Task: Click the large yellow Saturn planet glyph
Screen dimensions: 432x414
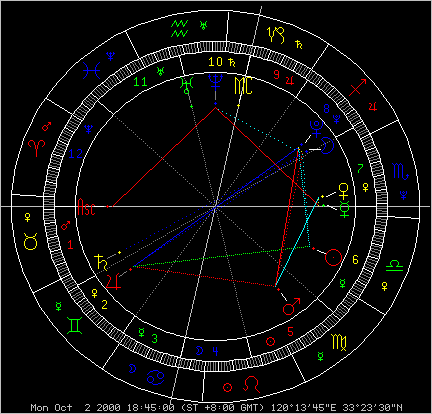Action: (x=101, y=262)
